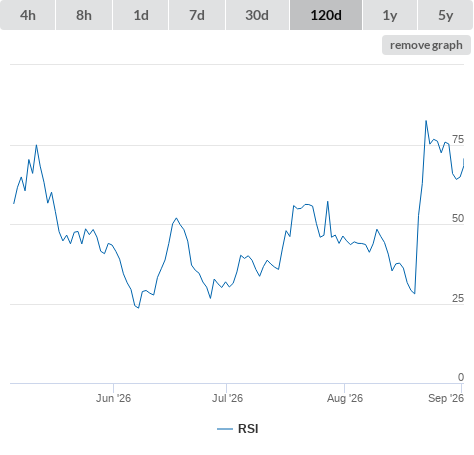Switch to the 30d range tab
Screen dimensions: 474x455
(257, 15)
